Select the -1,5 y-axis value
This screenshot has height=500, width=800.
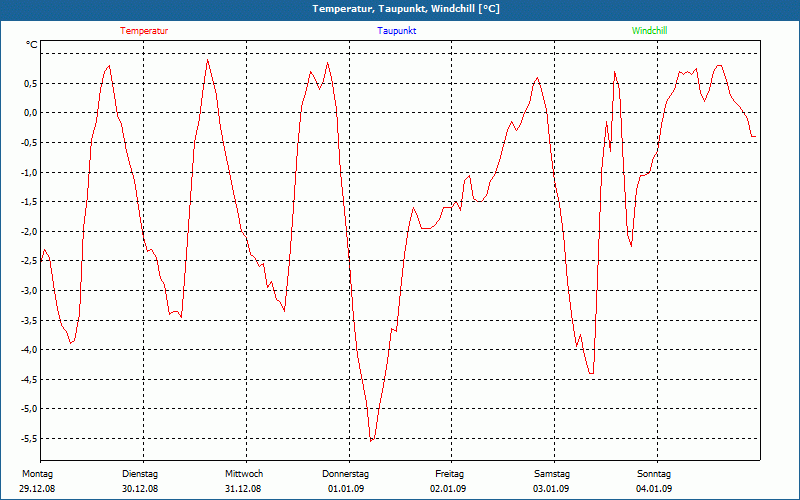pos(29,202)
